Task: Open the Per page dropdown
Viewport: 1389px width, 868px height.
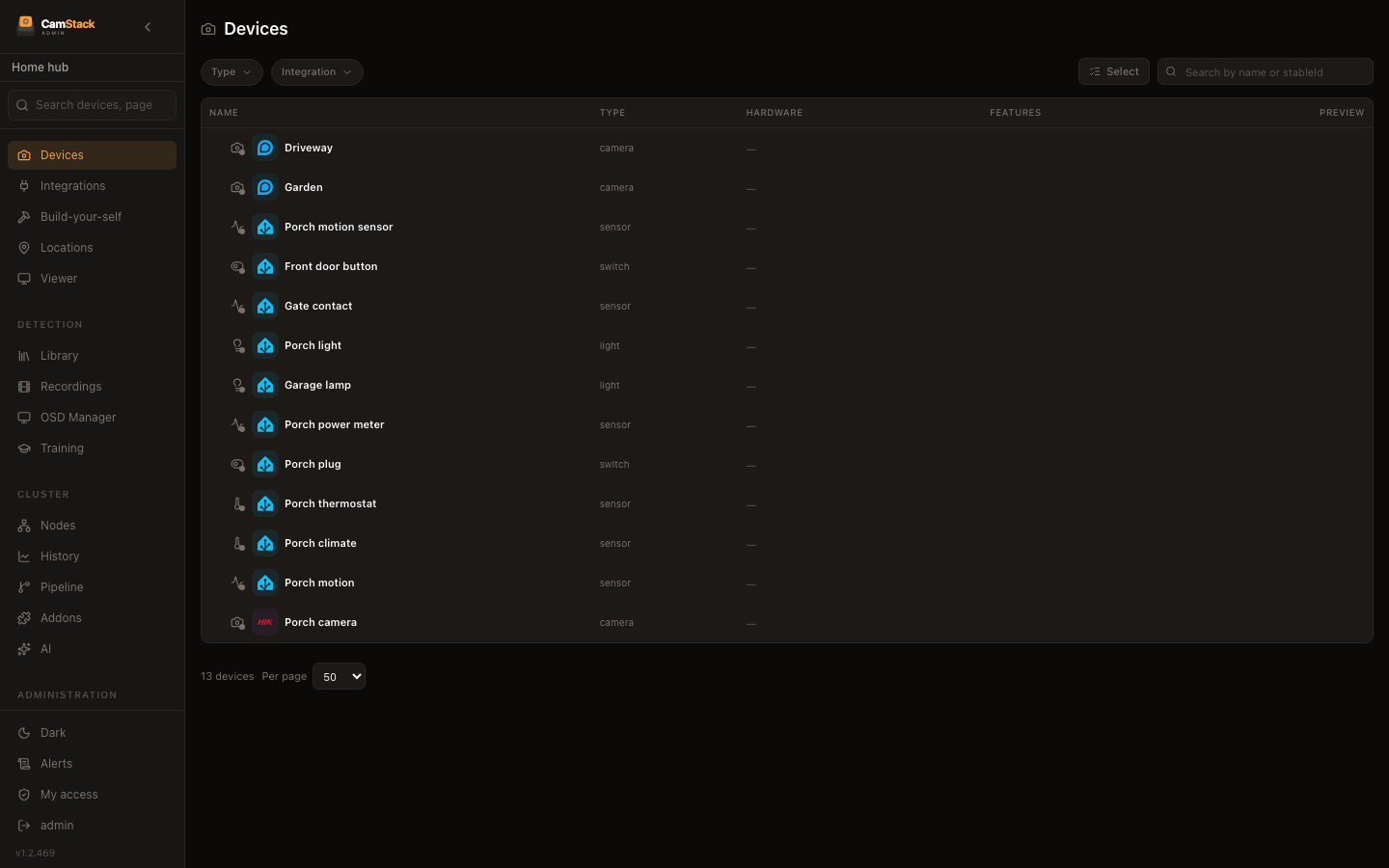Action: click(x=339, y=676)
